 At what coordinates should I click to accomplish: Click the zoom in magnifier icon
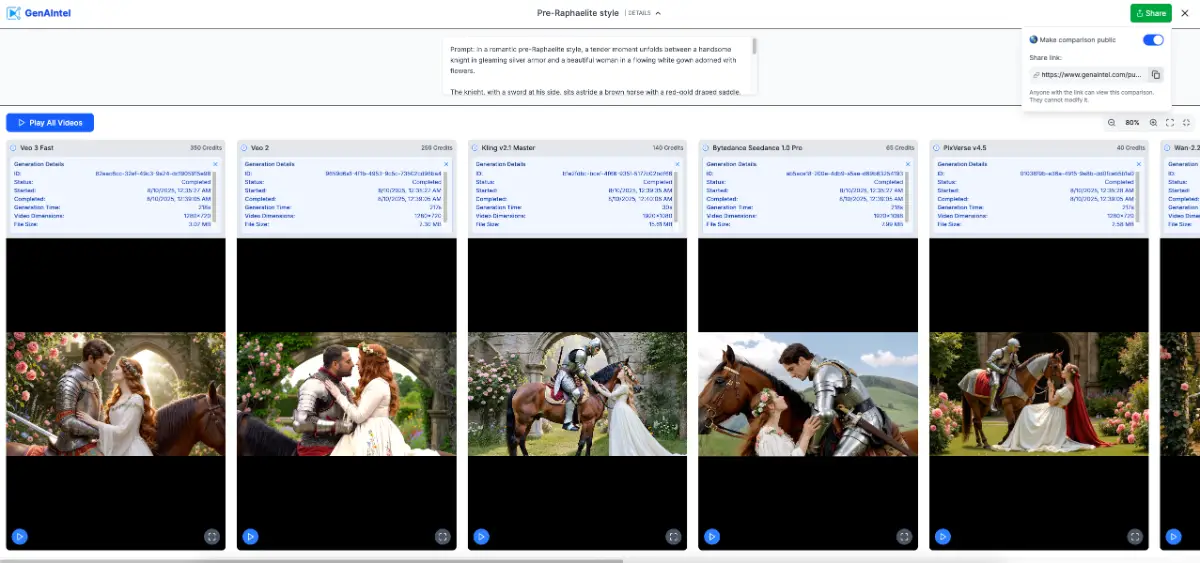[x=1153, y=122]
